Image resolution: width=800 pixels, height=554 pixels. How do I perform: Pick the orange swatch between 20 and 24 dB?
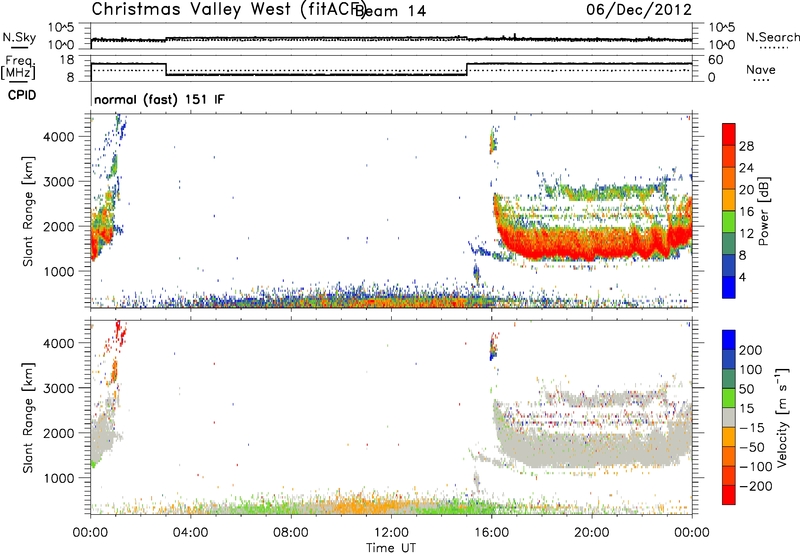(729, 179)
